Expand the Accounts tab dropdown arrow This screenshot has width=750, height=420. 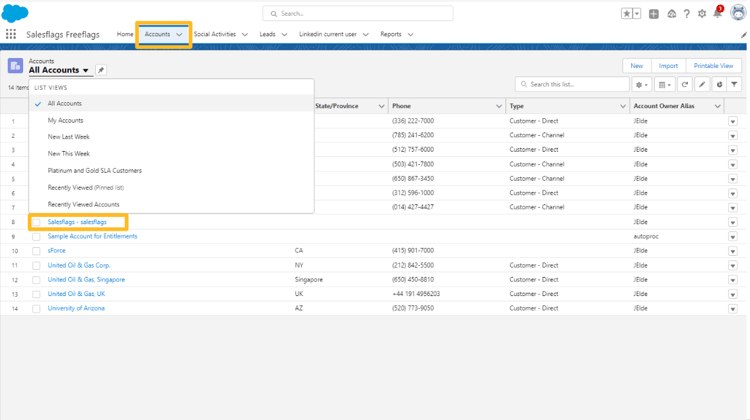(x=179, y=34)
